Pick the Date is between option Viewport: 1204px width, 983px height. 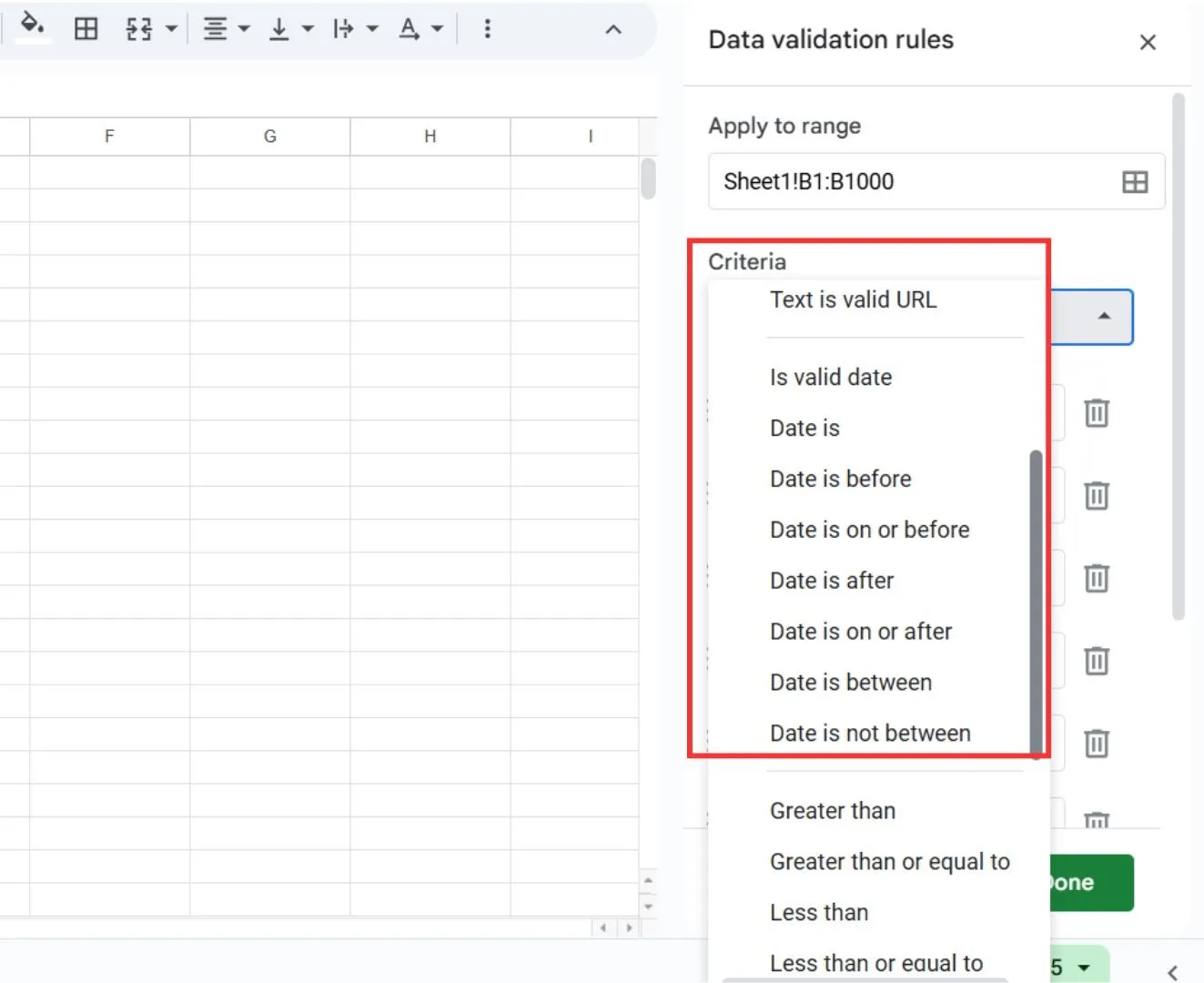(851, 683)
